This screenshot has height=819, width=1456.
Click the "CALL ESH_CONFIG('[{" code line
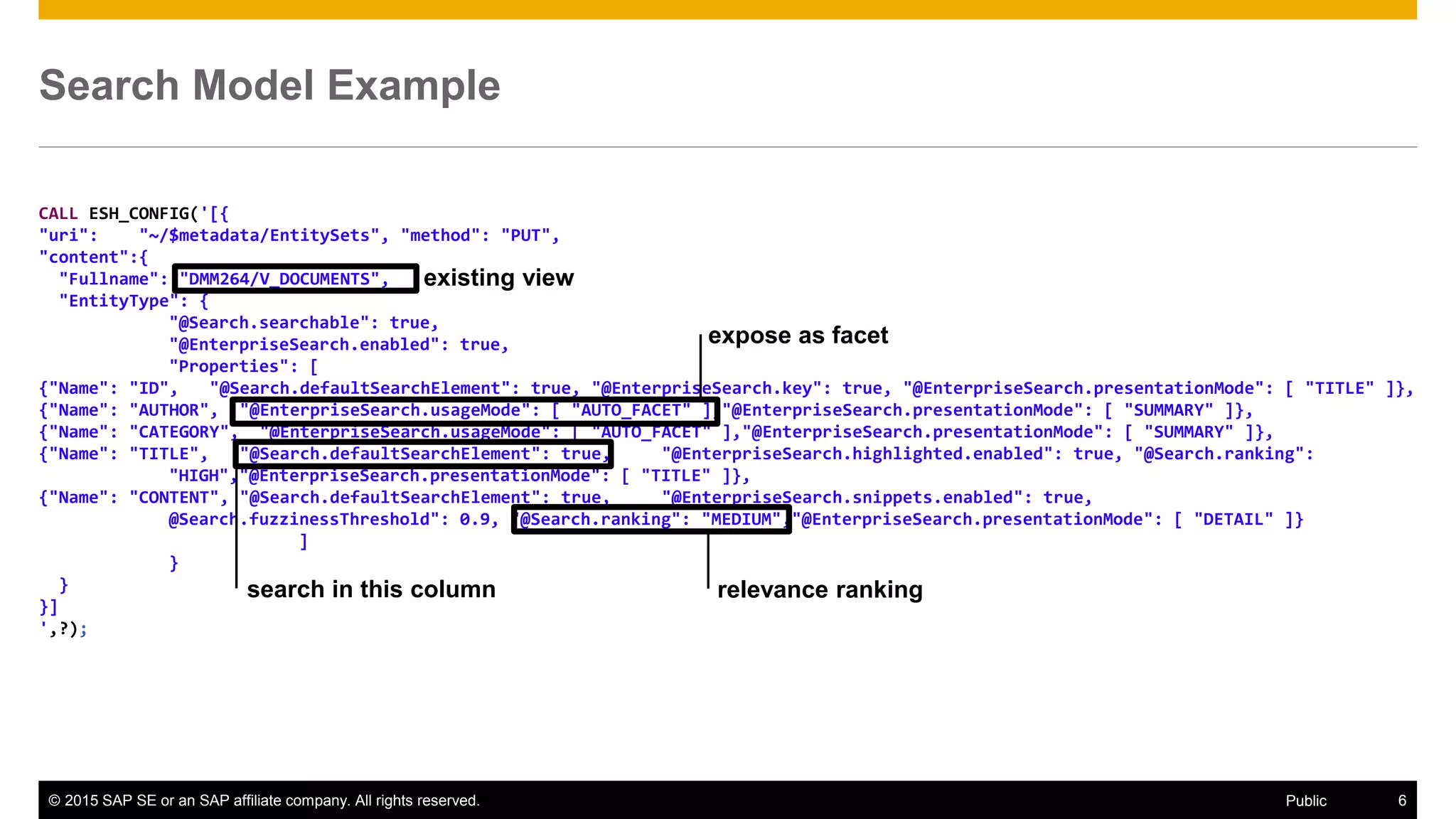point(134,213)
